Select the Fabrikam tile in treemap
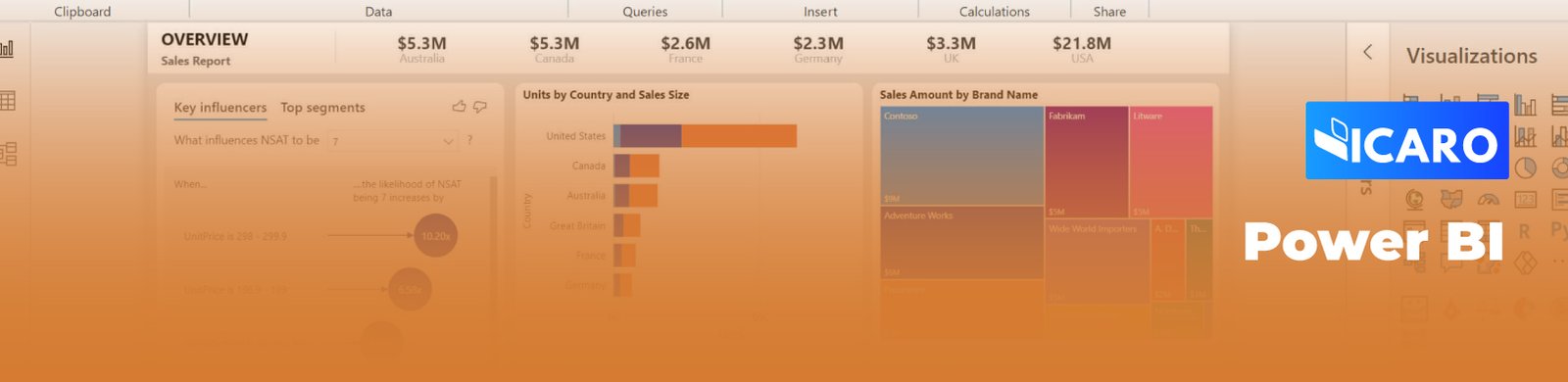 (x=1086, y=163)
